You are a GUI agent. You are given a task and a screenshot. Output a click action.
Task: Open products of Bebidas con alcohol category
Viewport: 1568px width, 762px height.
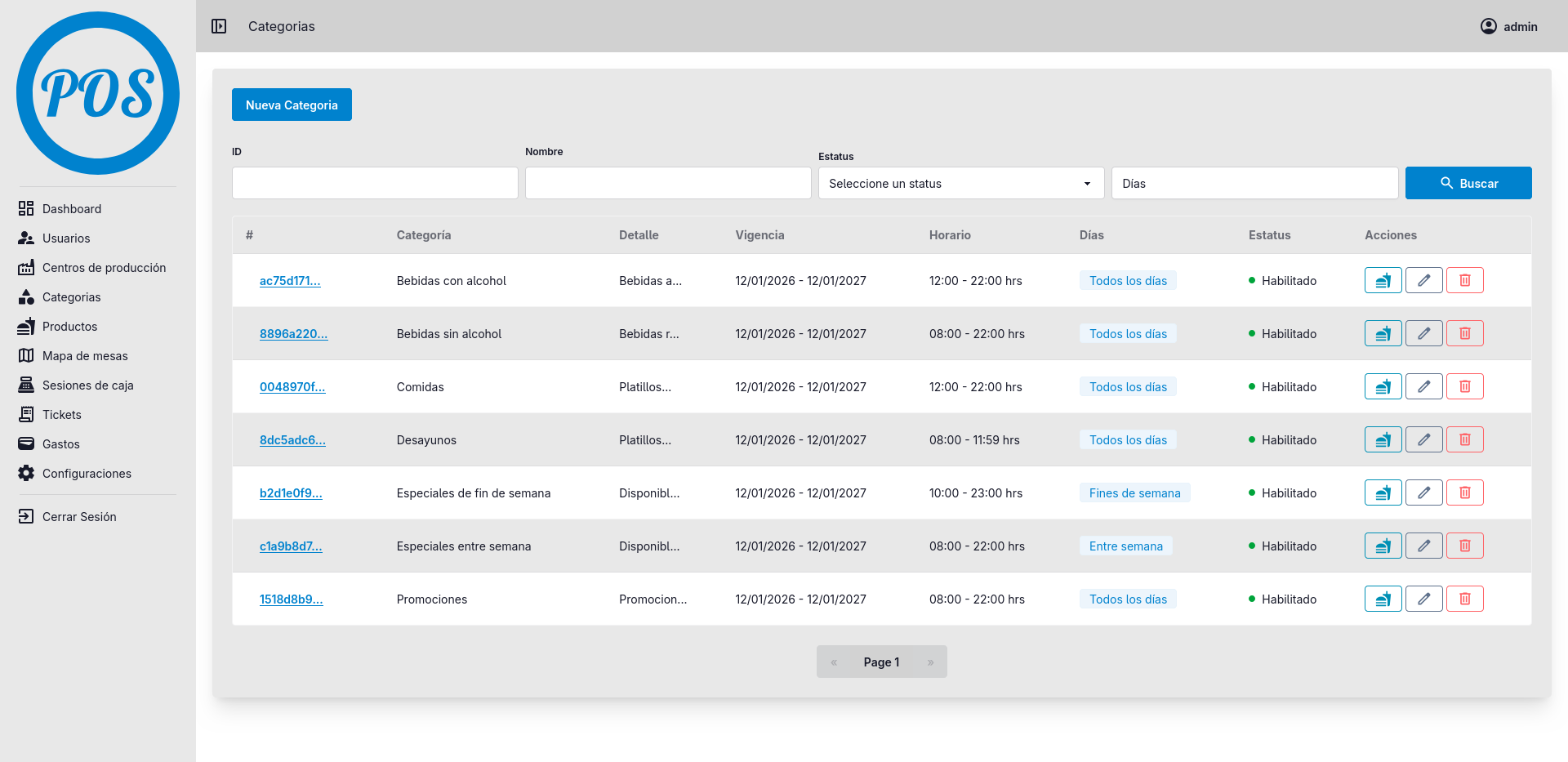pyautogui.click(x=1383, y=280)
